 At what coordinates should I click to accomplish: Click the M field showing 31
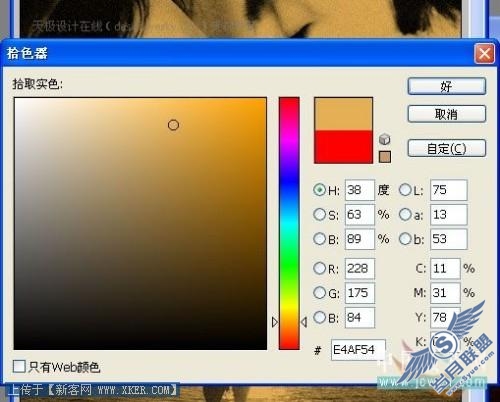(x=445, y=293)
